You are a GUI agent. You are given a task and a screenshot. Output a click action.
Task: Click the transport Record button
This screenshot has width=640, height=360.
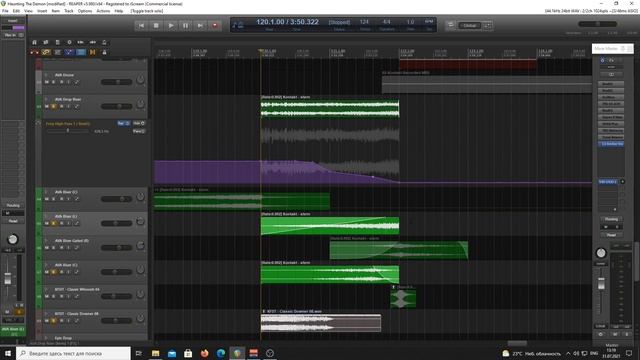[x=215, y=25]
